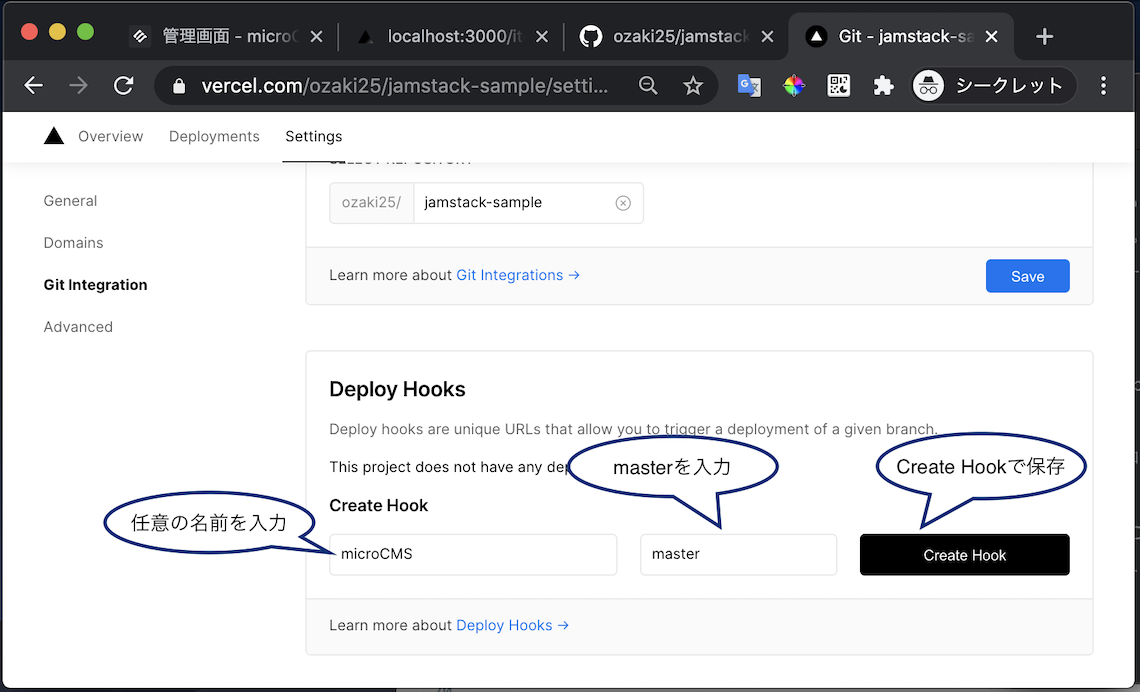Click the vercel.com address bar URL
The height and width of the screenshot is (692, 1140).
pos(404,86)
